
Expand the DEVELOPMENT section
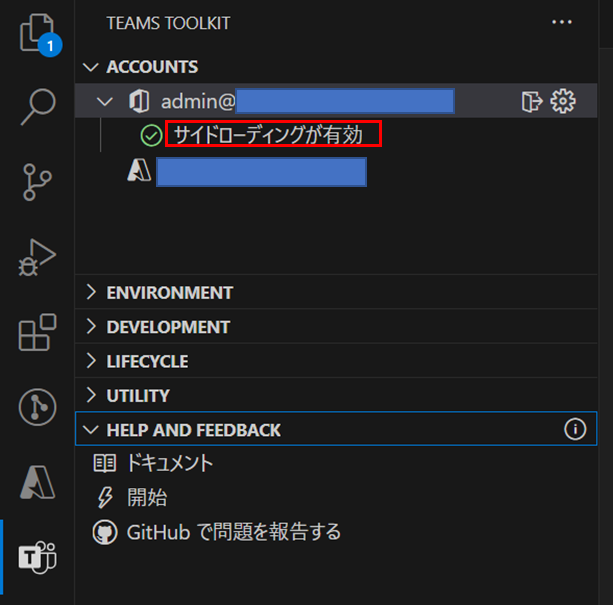pos(91,326)
